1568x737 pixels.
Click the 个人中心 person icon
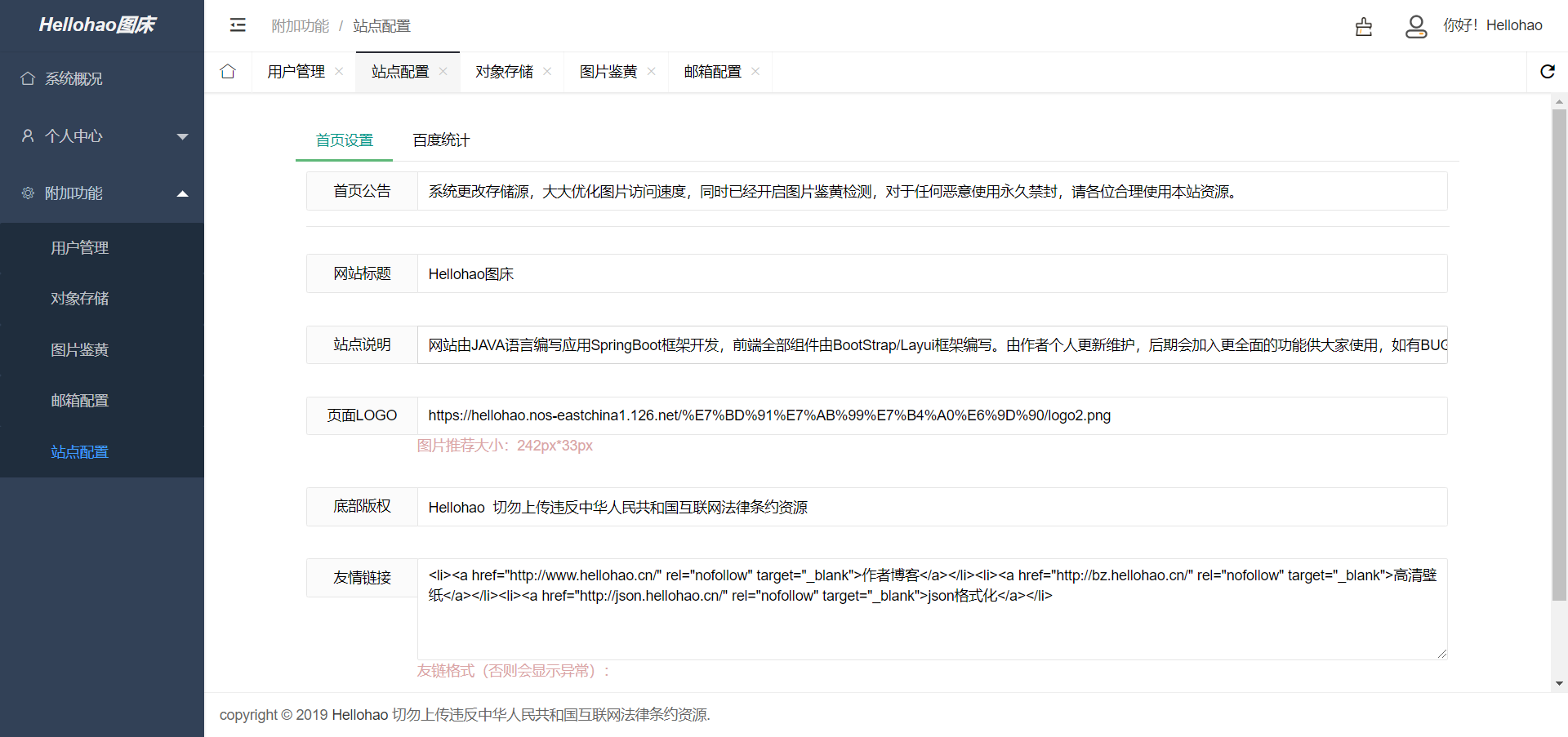point(27,135)
